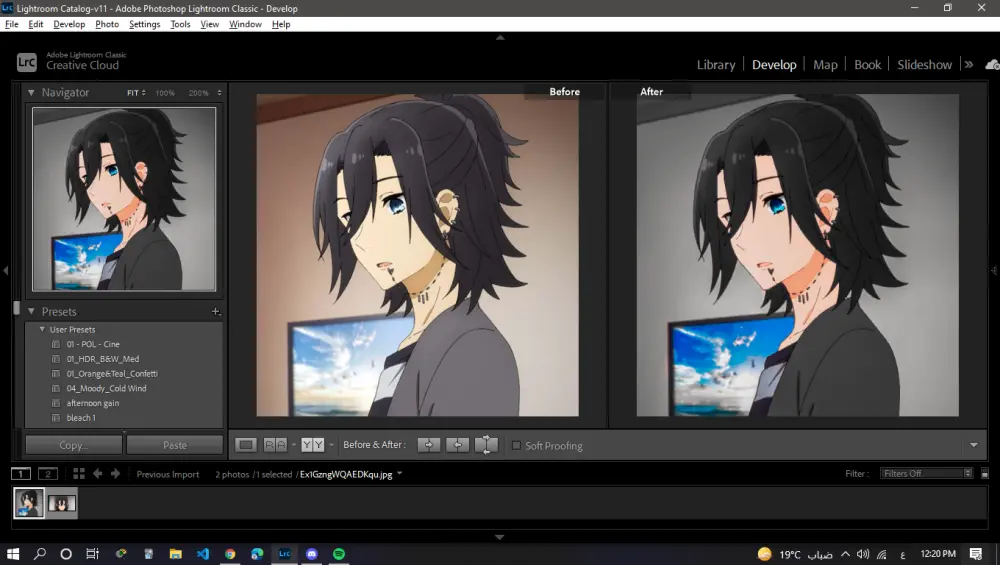Image resolution: width=1000 pixels, height=565 pixels.
Task: Open Spotify from the taskbar
Action: tap(339, 554)
